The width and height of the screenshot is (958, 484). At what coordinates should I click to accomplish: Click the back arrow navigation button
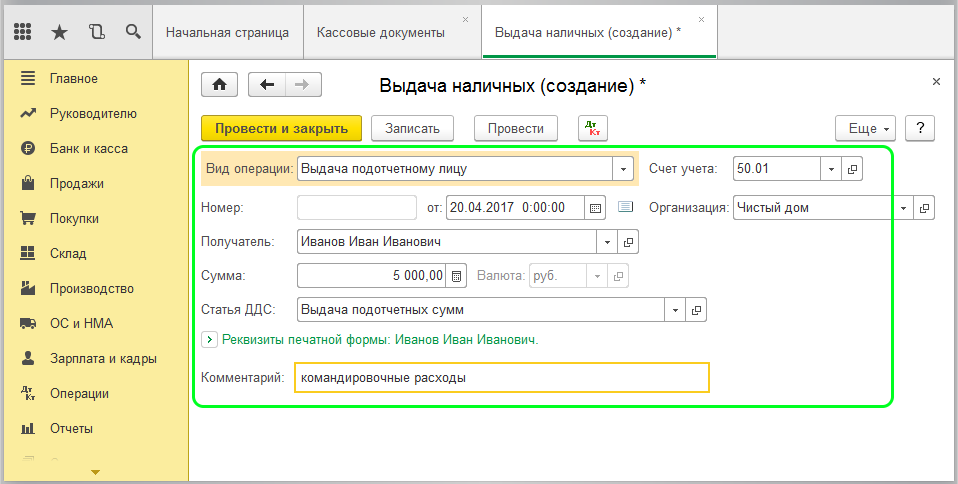click(x=267, y=85)
